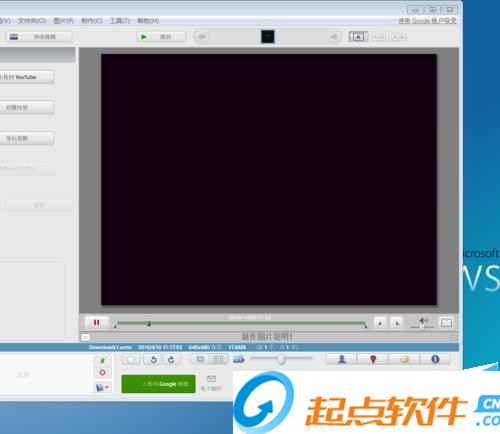500x434 pixels.
Task: Adjust the volume slider under the speaker
Action: pos(422,327)
